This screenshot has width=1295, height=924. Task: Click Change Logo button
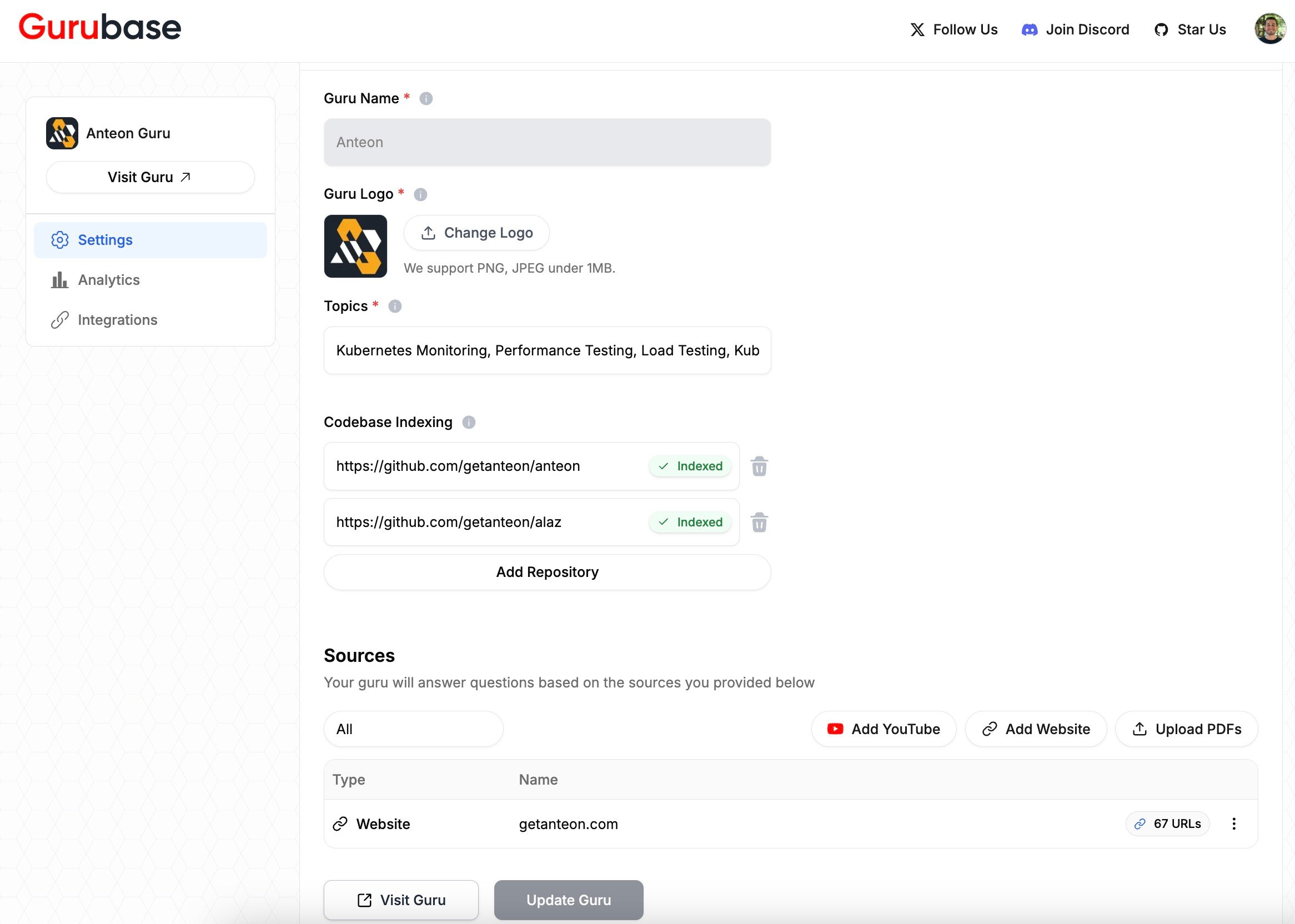click(476, 233)
